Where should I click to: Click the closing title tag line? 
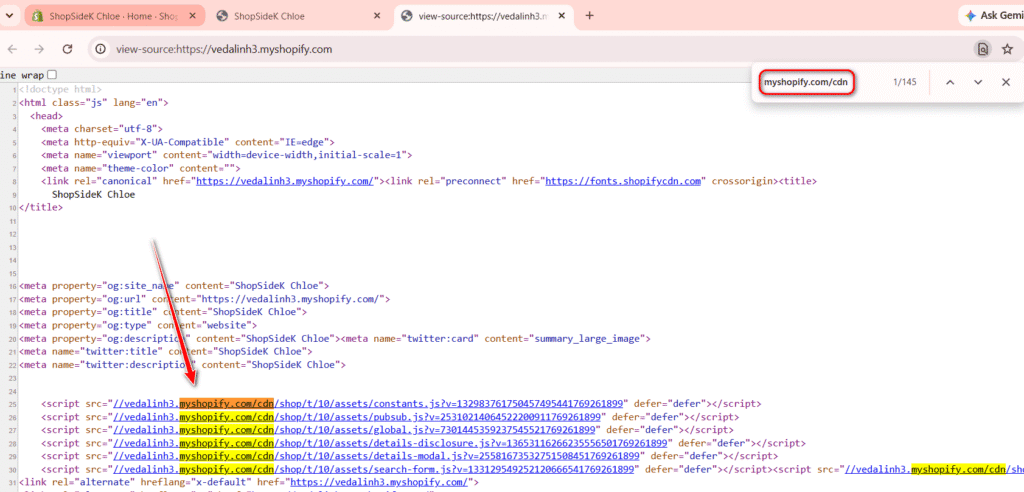pyautogui.click(x=41, y=208)
